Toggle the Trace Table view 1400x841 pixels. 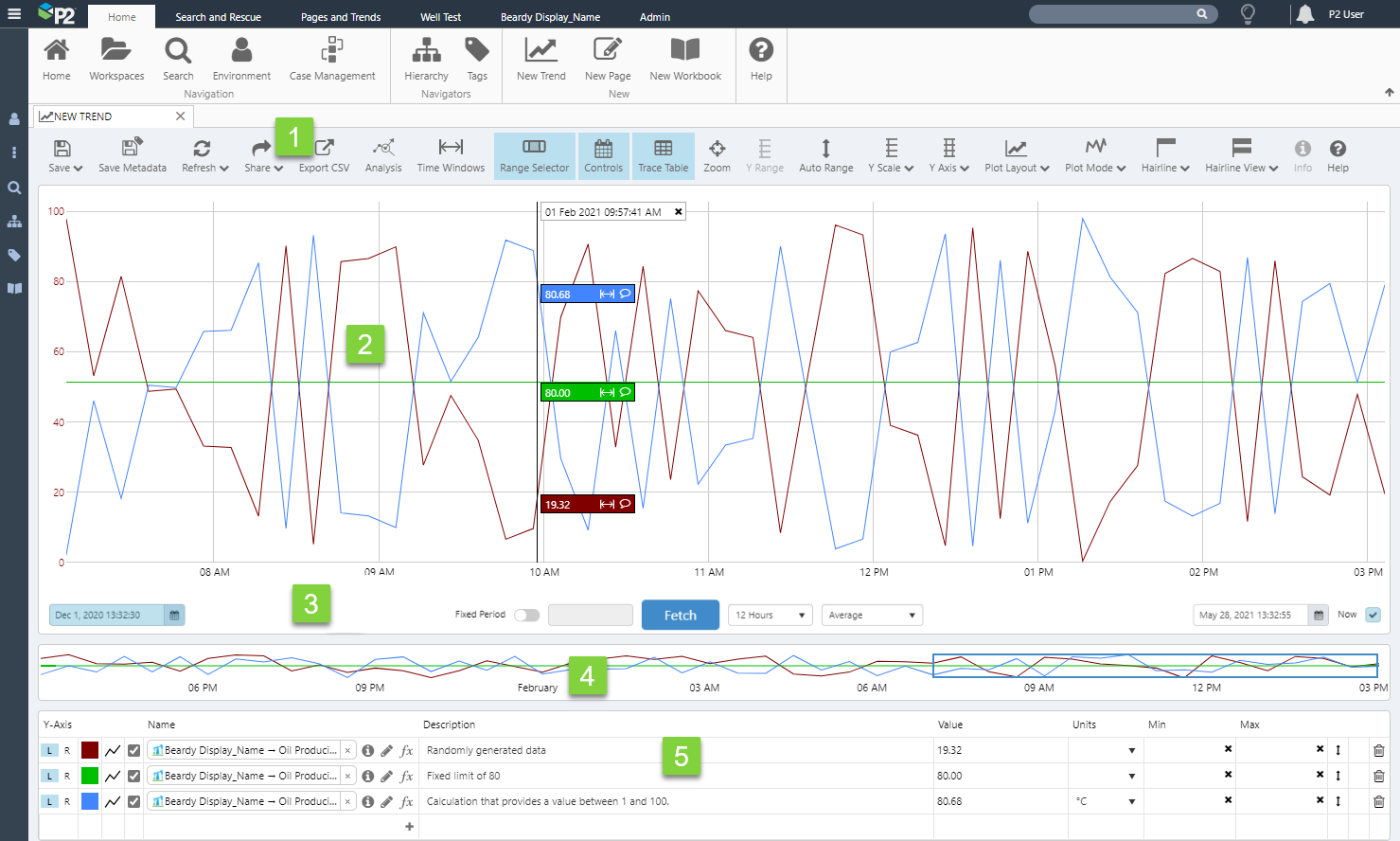[663, 155]
